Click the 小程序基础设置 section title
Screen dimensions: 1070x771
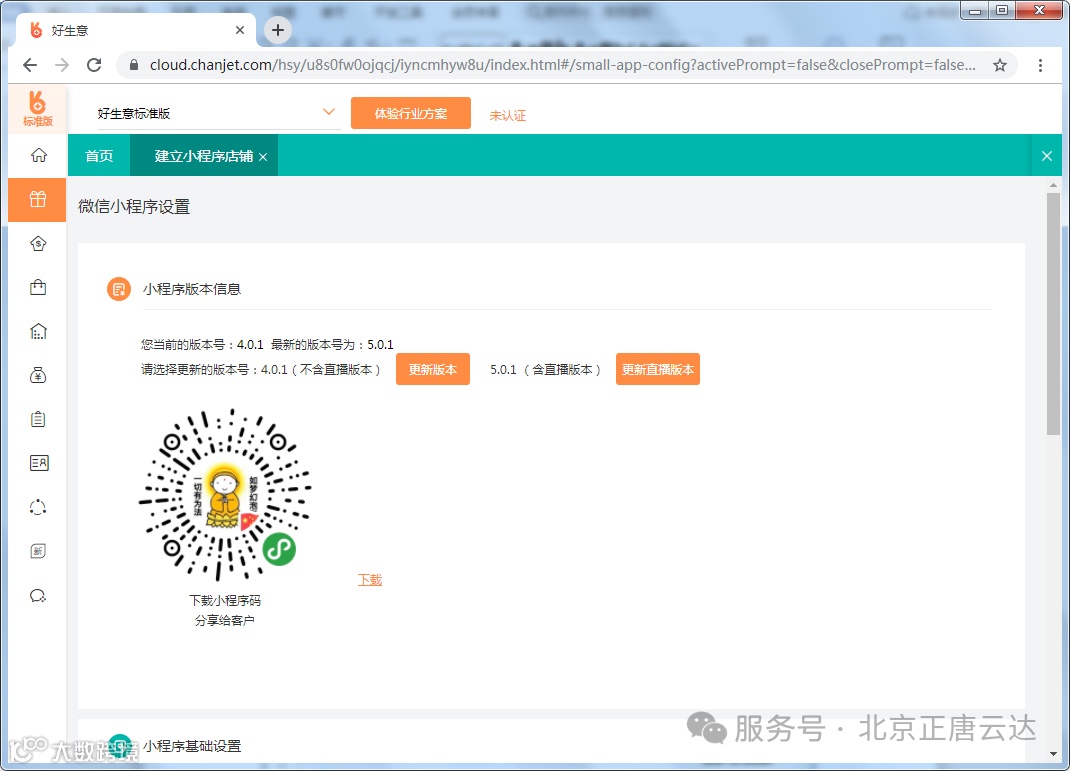tap(192, 746)
